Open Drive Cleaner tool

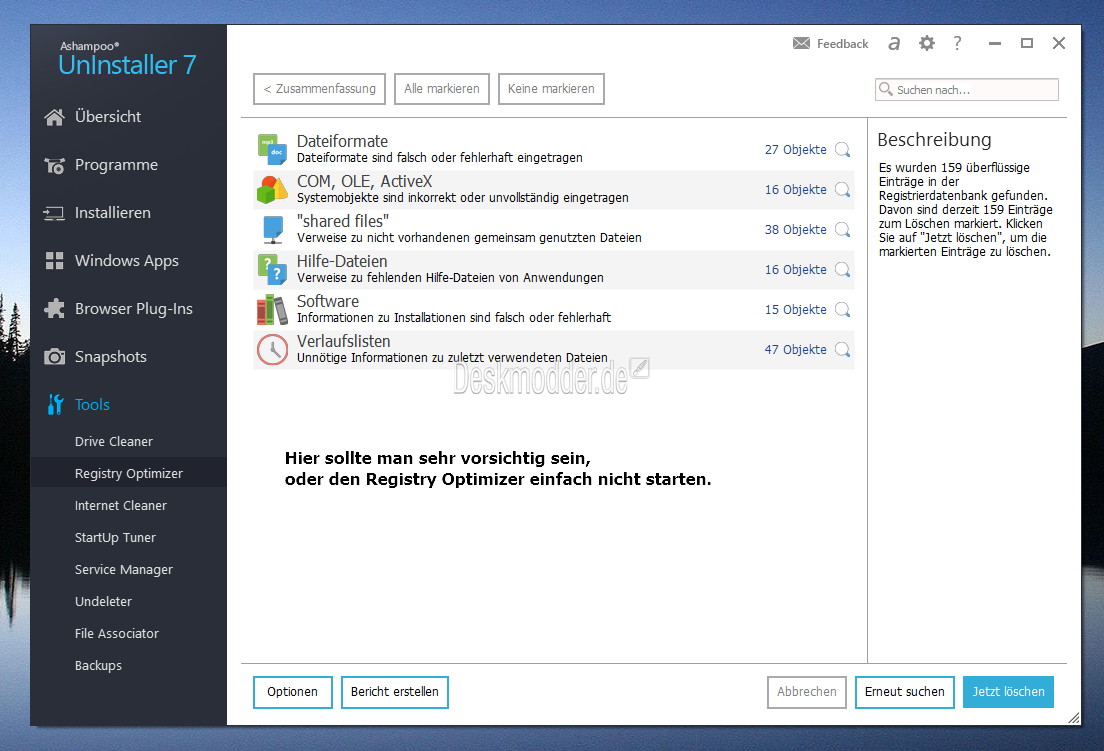click(x=113, y=441)
